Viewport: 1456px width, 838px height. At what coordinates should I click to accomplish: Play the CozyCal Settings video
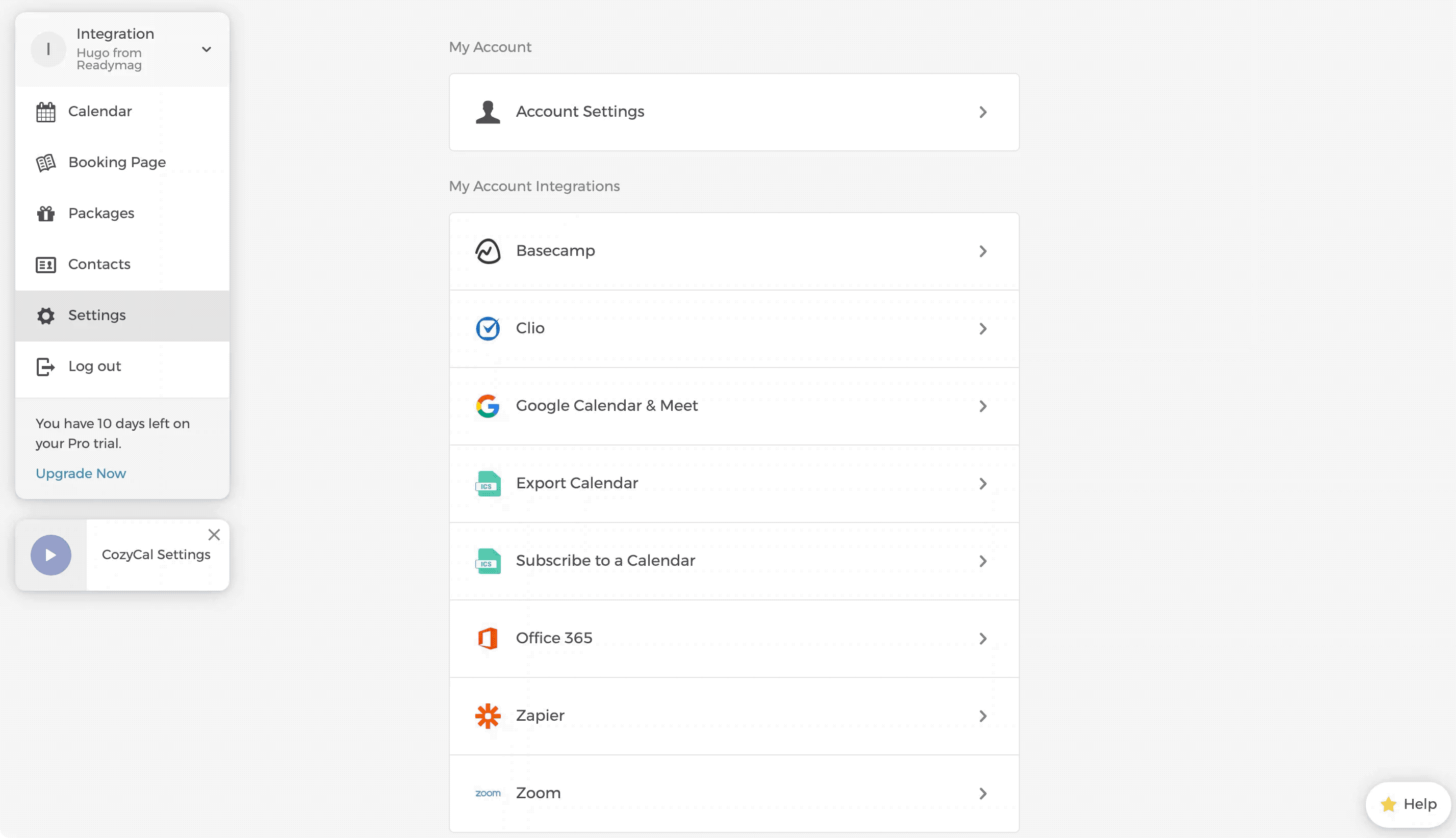click(50, 556)
